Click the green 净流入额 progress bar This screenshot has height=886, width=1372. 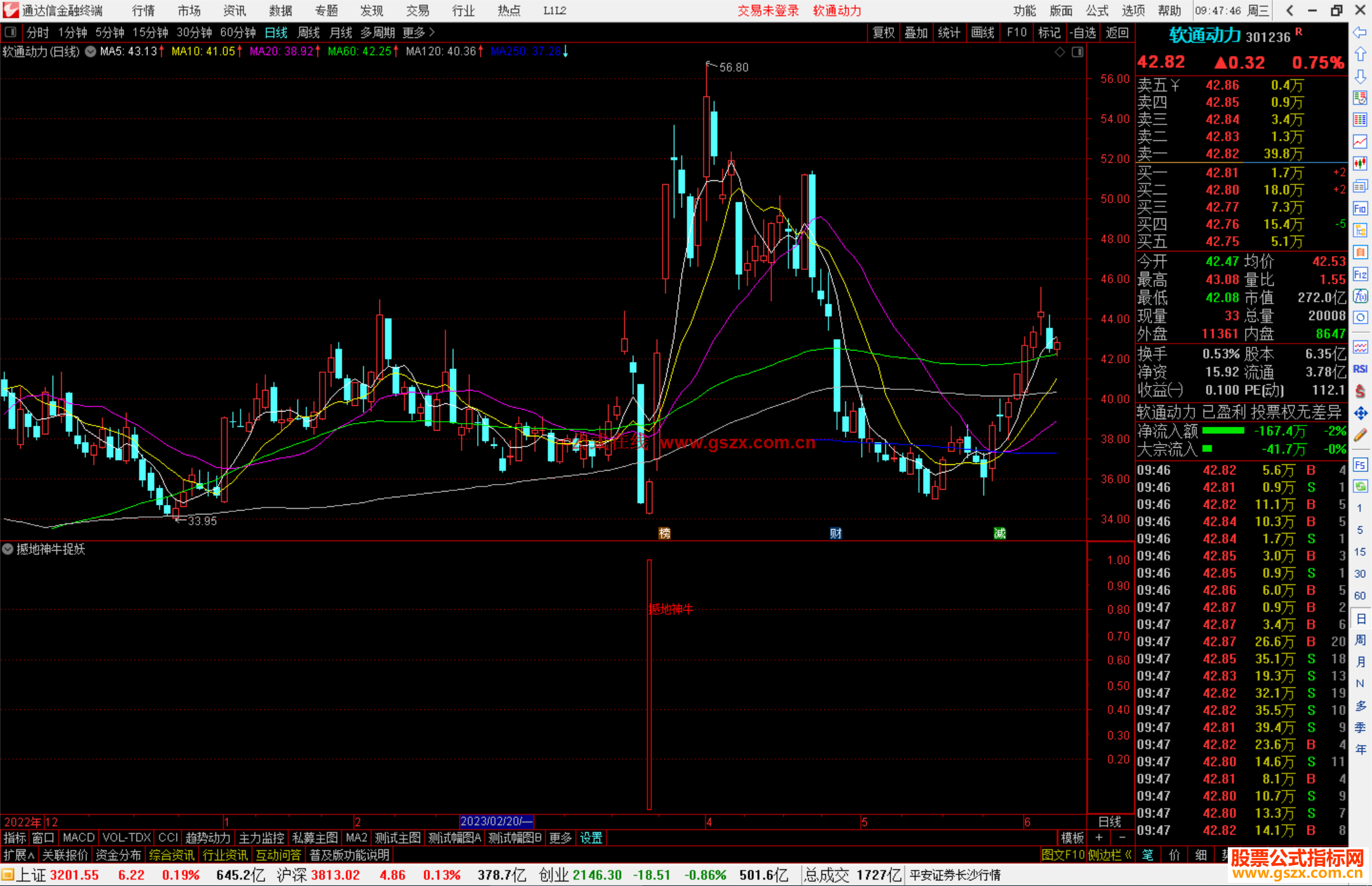[1223, 431]
